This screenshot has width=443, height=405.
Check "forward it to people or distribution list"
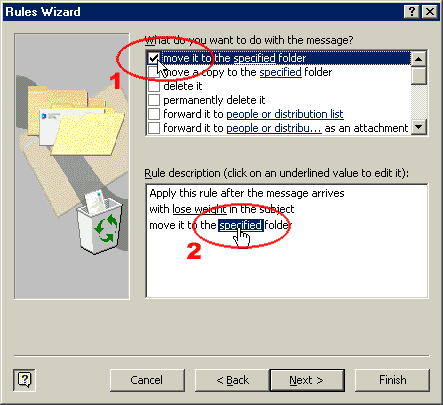point(154,114)
